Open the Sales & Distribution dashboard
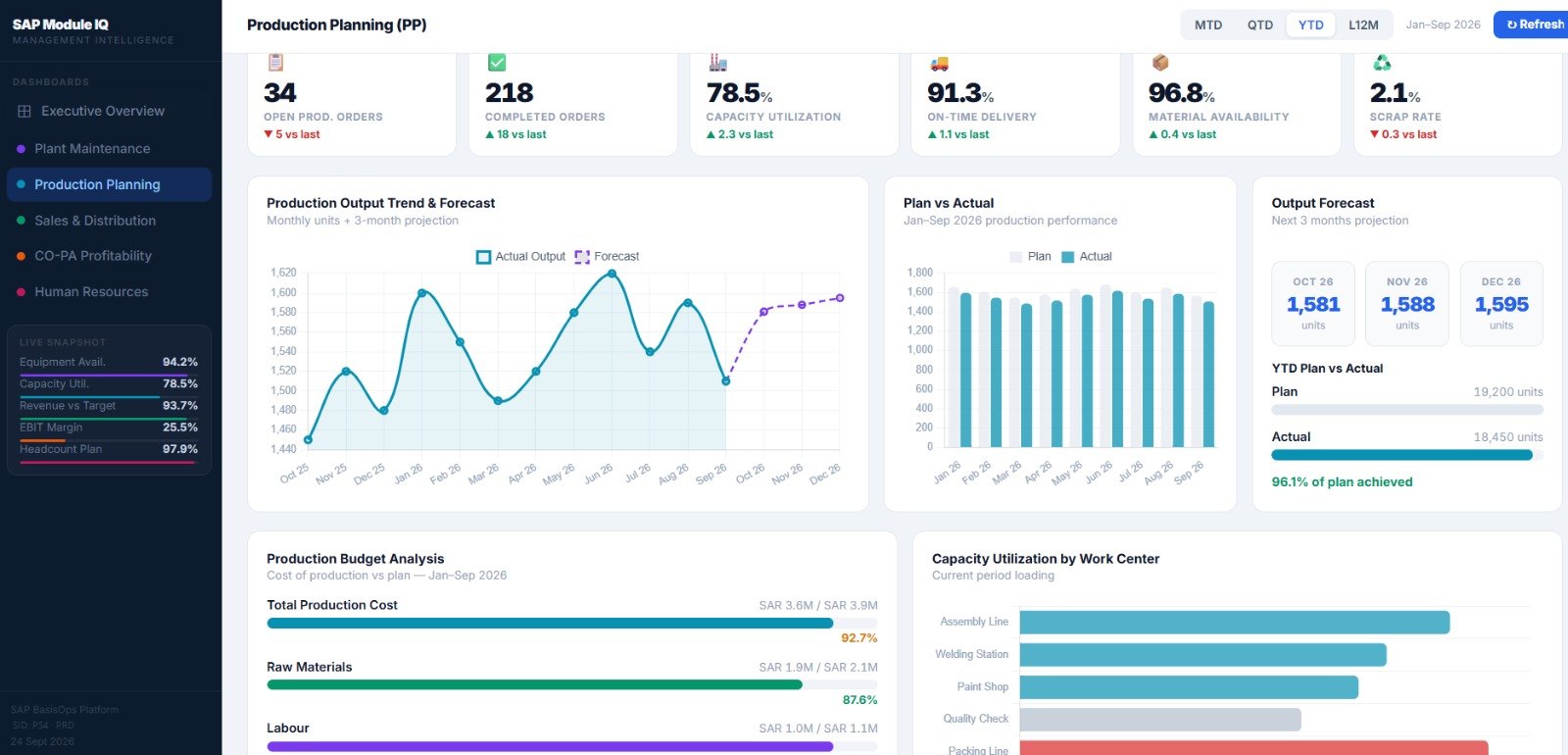The image size is (1568, 755). pos(109,221)
